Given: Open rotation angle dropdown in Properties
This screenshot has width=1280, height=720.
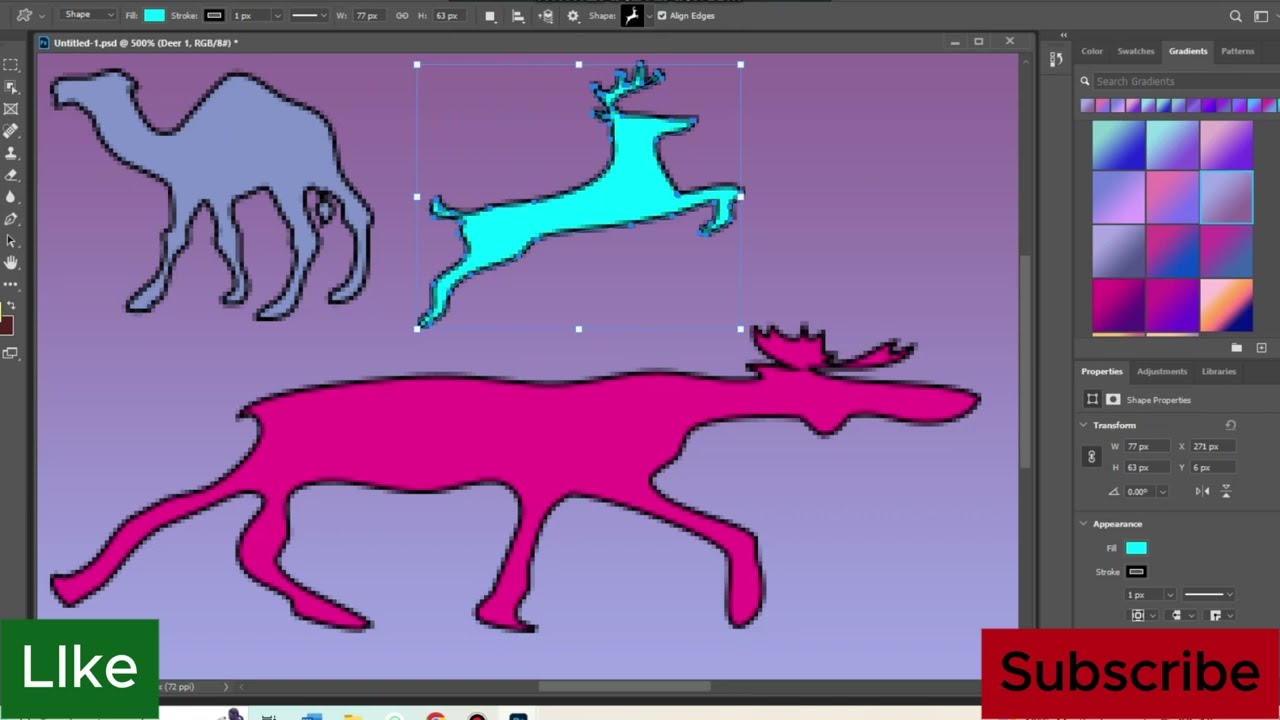Looking at the screenshot, I should (x=1162, y=492).
